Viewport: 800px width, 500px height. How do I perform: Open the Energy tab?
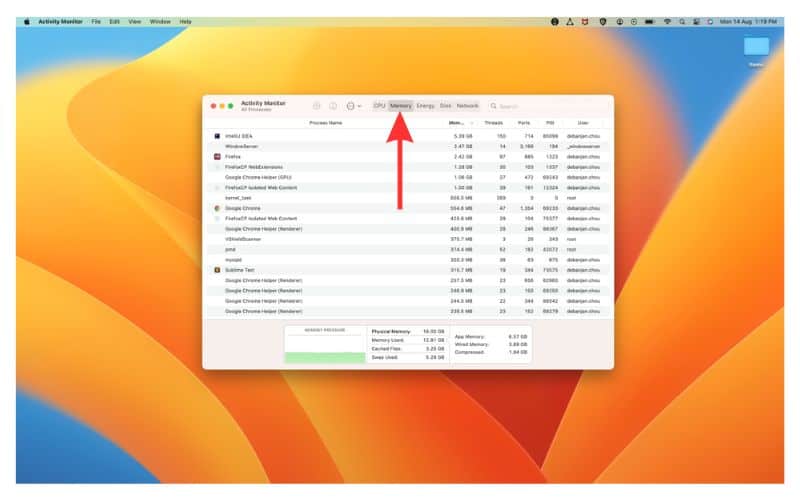[425, 105]
